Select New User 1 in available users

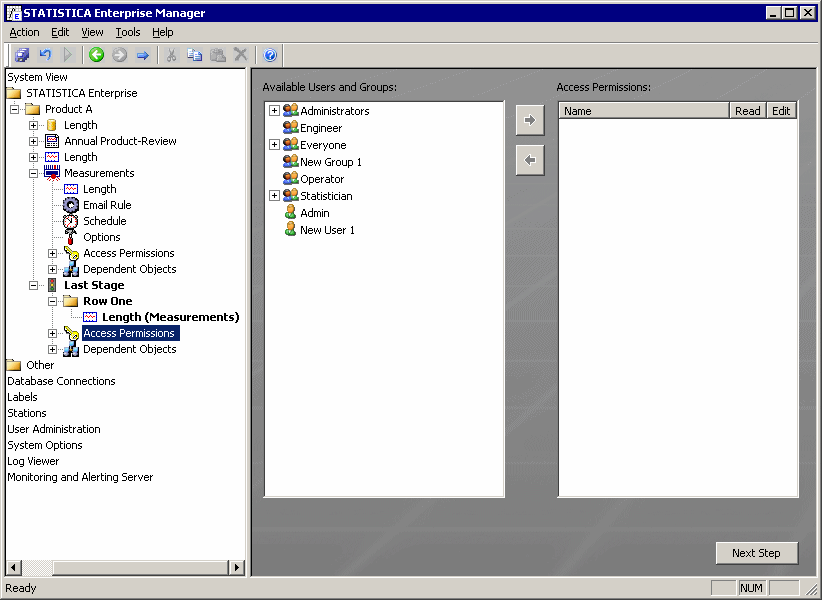point(327,230)
